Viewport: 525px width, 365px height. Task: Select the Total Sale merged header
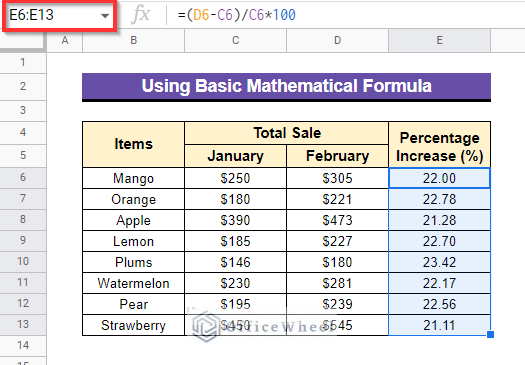pos(286,133)
